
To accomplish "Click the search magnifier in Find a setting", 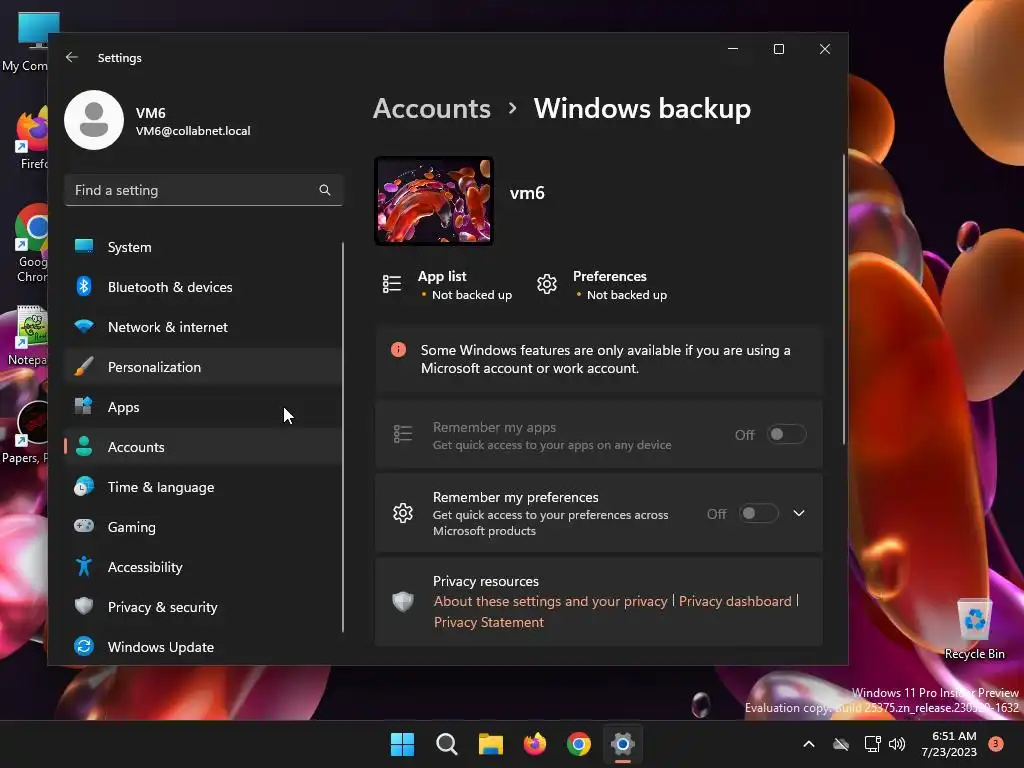I will coord(325,190).
